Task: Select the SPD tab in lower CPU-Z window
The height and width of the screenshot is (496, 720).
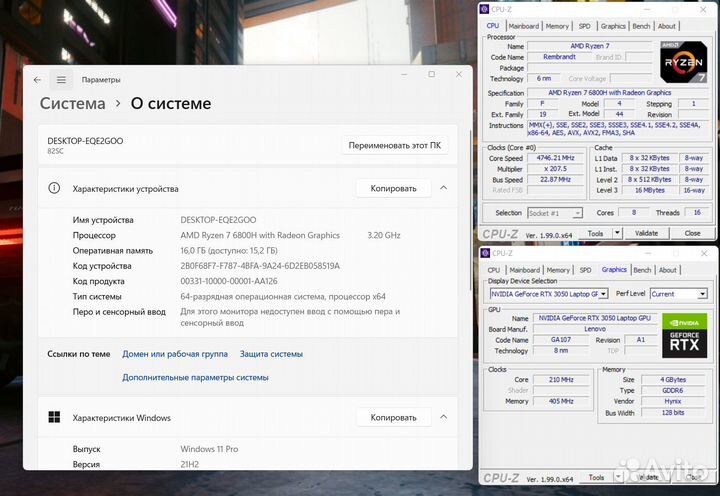Action: point(585,270)
